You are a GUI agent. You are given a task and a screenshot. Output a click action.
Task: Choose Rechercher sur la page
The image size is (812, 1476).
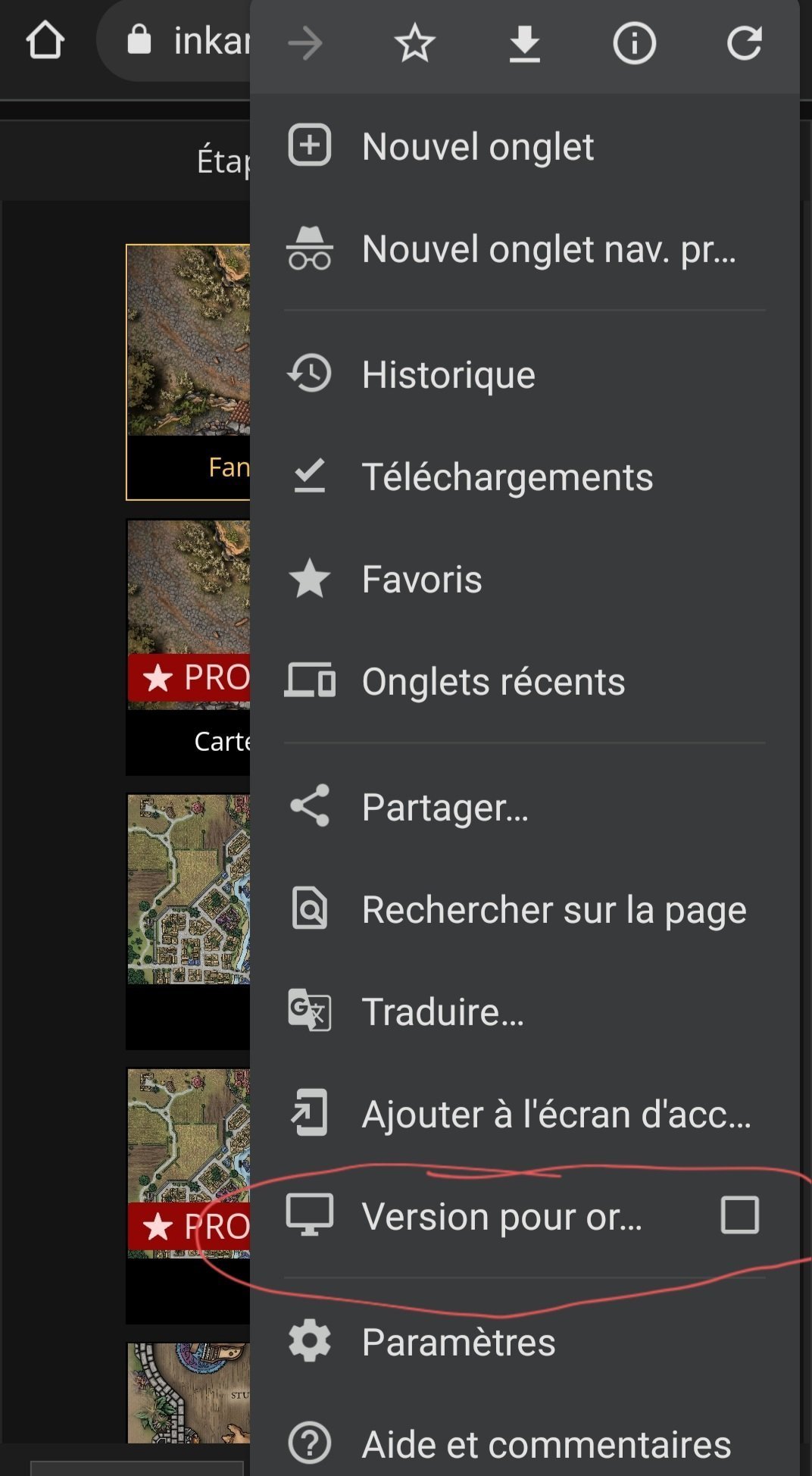point(554,909)
